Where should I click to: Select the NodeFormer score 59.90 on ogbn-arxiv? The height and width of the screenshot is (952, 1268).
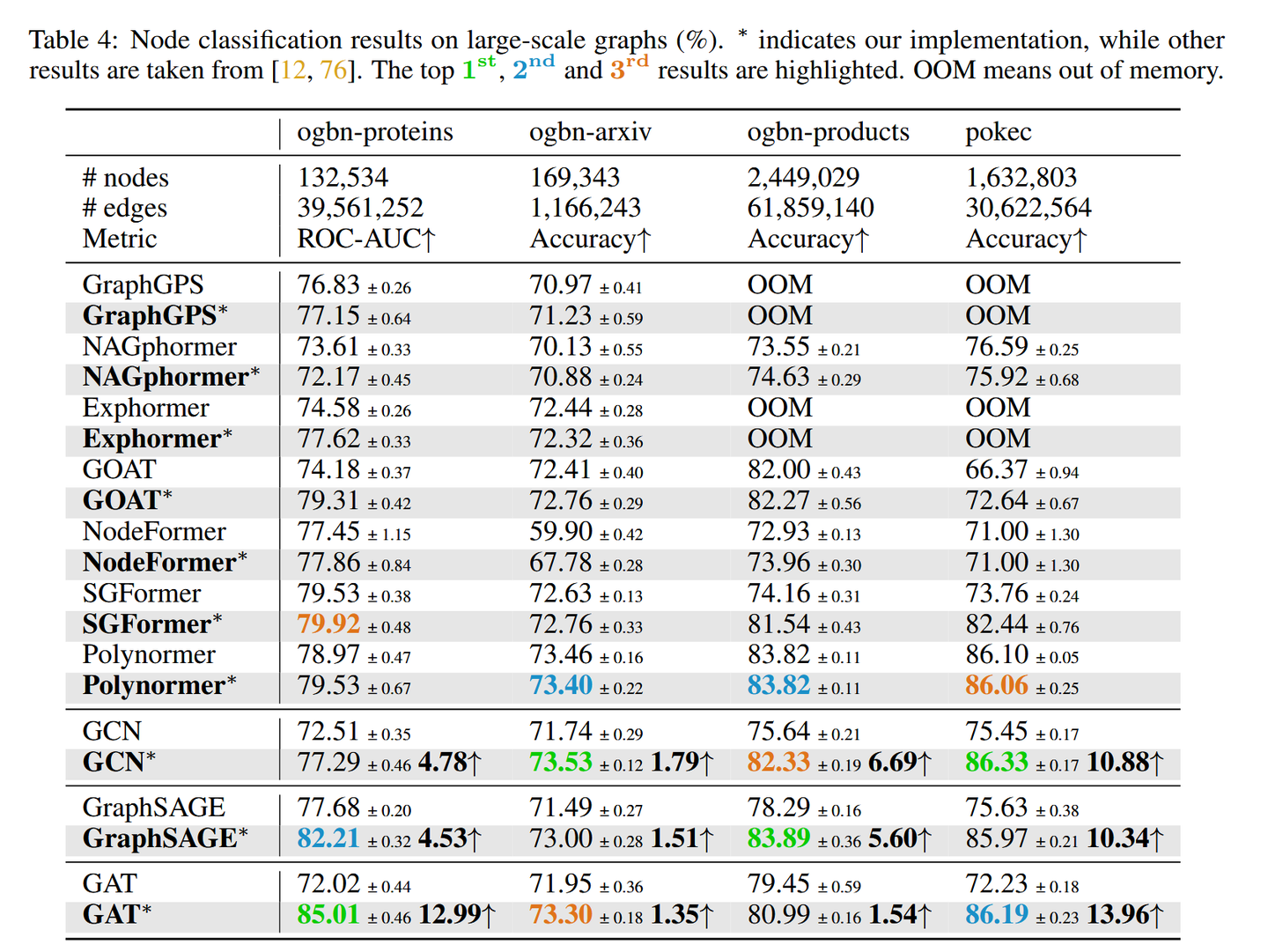560,532
